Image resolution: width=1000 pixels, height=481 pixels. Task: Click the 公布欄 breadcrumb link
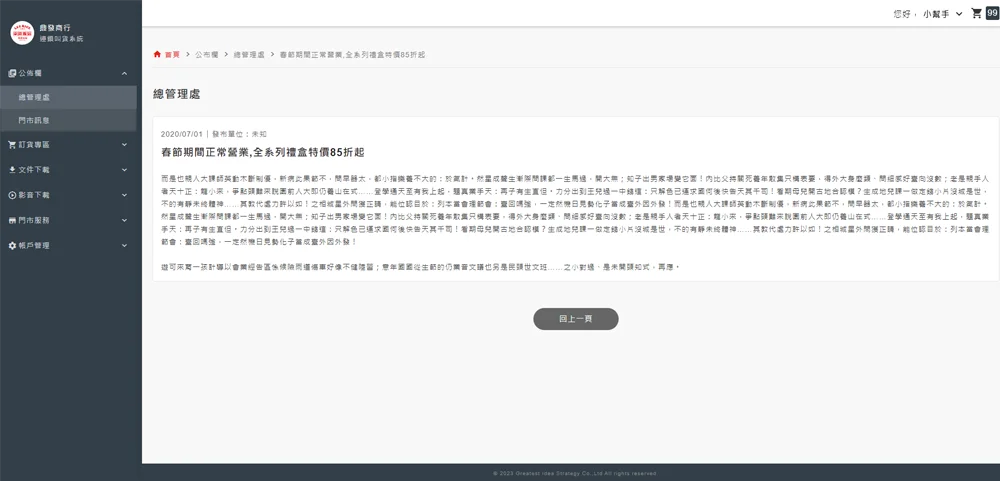click(x=207, y=54)
